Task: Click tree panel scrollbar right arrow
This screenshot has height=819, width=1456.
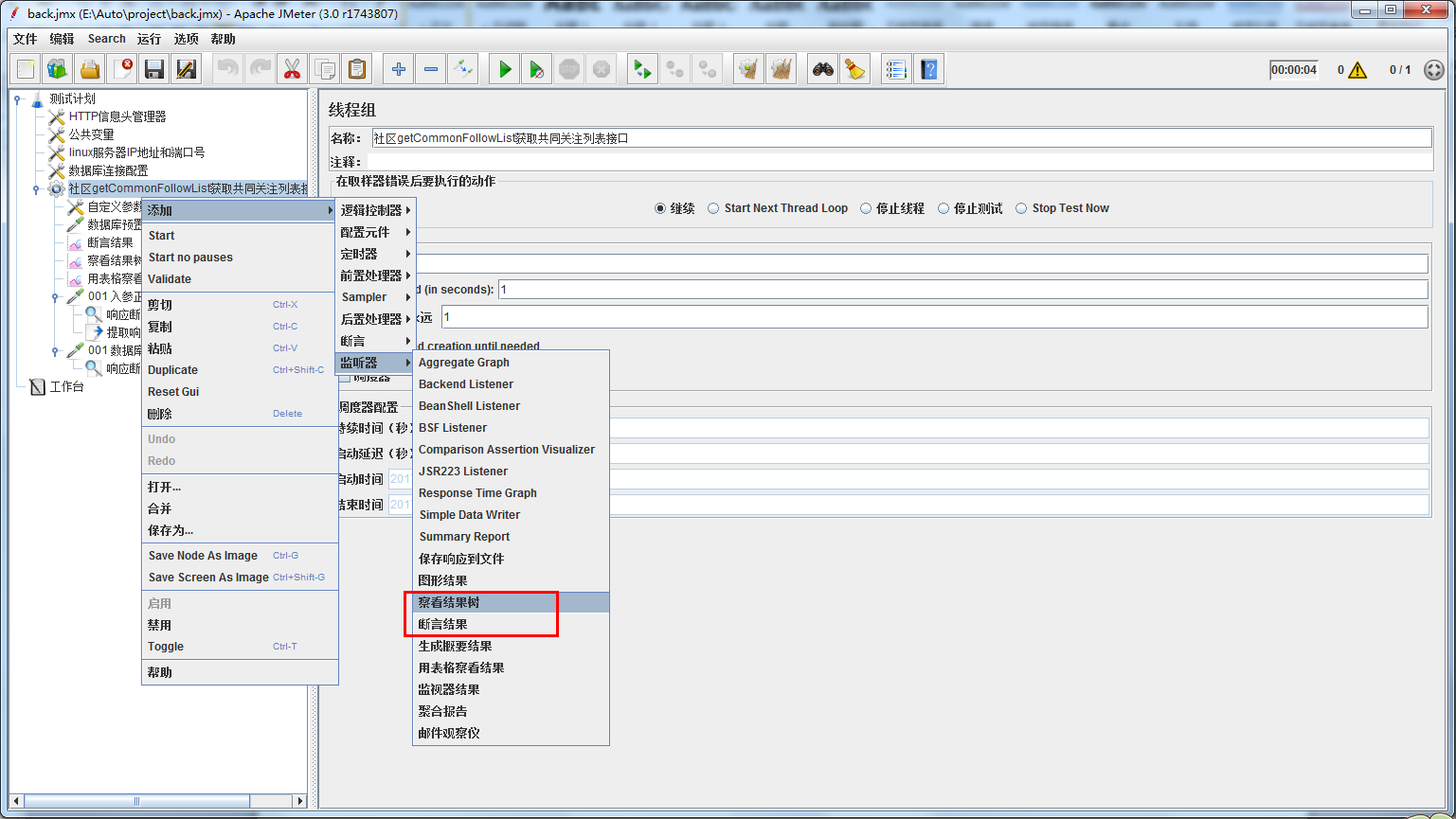Action: click(x=300, y=801)
